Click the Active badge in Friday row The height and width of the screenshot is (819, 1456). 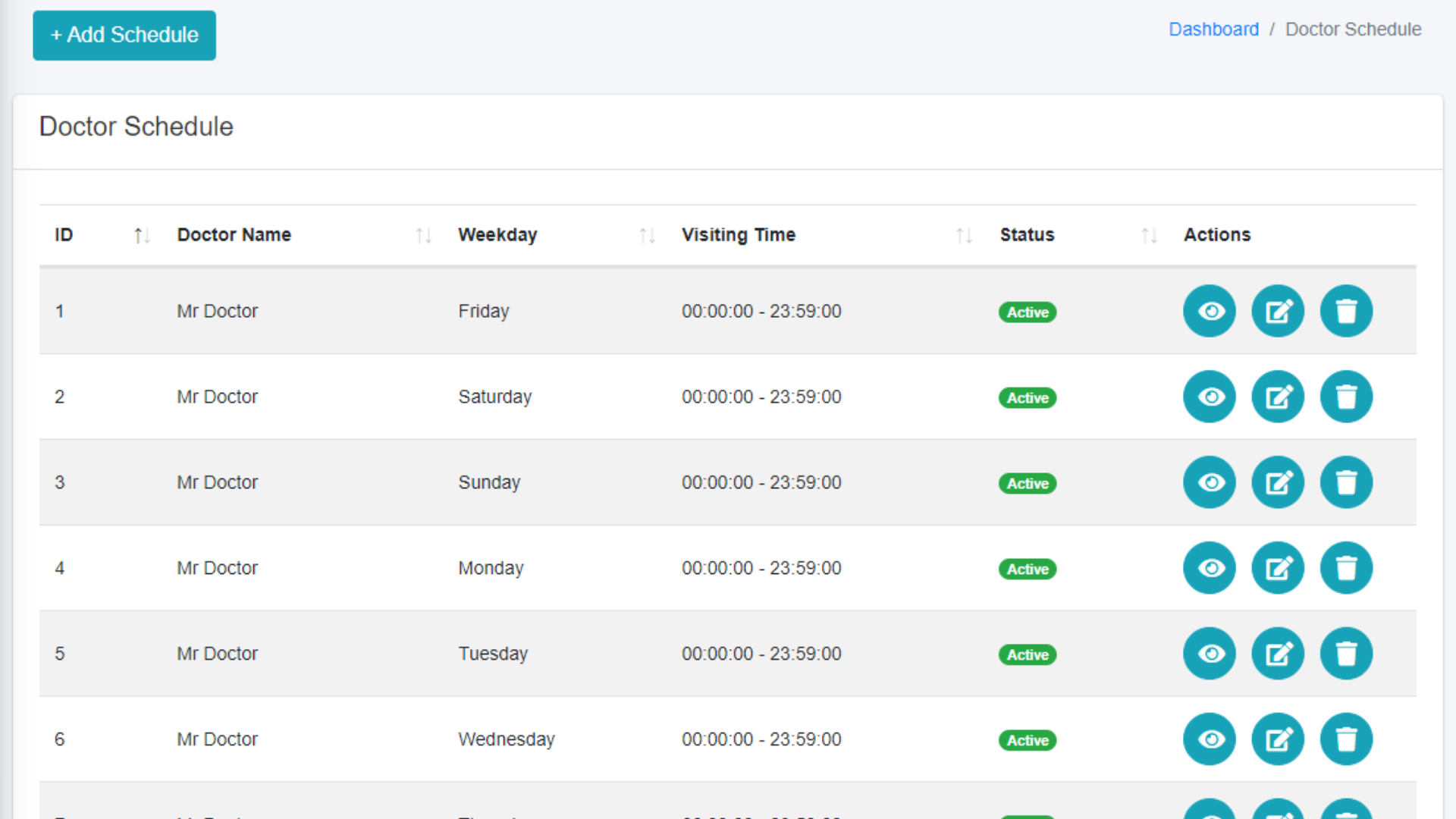tap(1027, 312)
